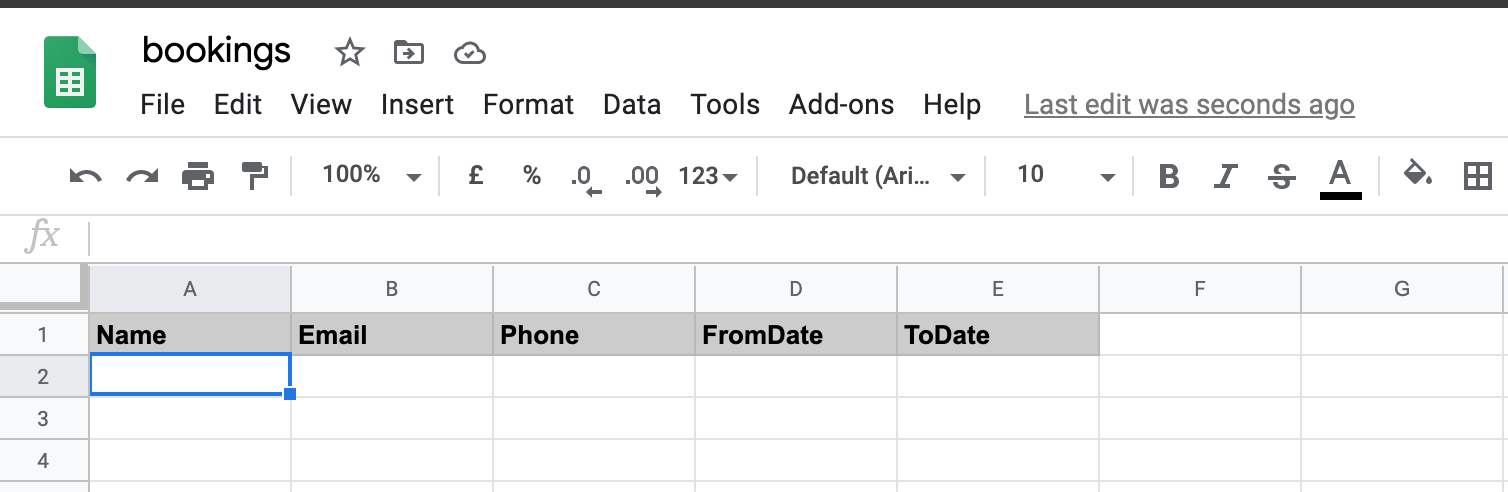
Task: Toggle bold formatting
Action: pos(1168,177)
